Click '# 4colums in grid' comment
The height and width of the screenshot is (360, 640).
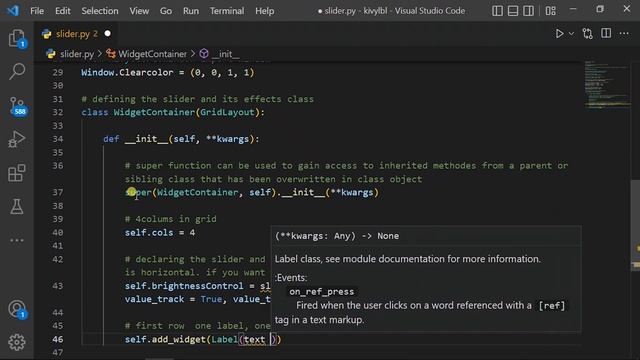coord(171,219)
